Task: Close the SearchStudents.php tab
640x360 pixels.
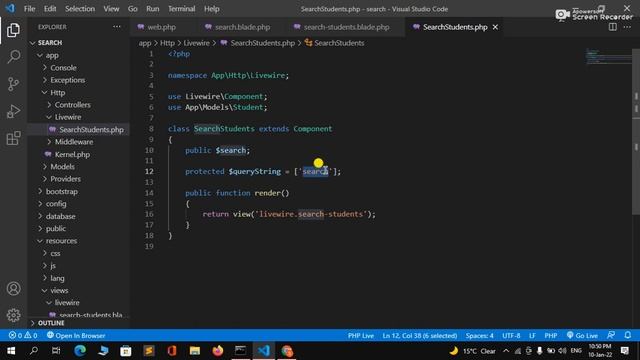Action: pos(495,27)
